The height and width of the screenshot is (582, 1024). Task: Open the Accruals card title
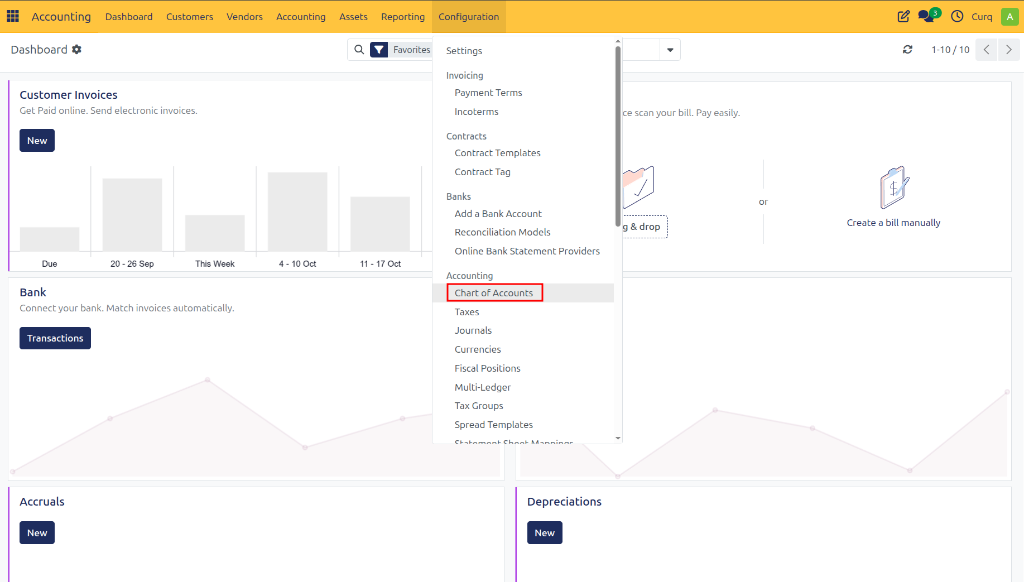pos(42,502)
